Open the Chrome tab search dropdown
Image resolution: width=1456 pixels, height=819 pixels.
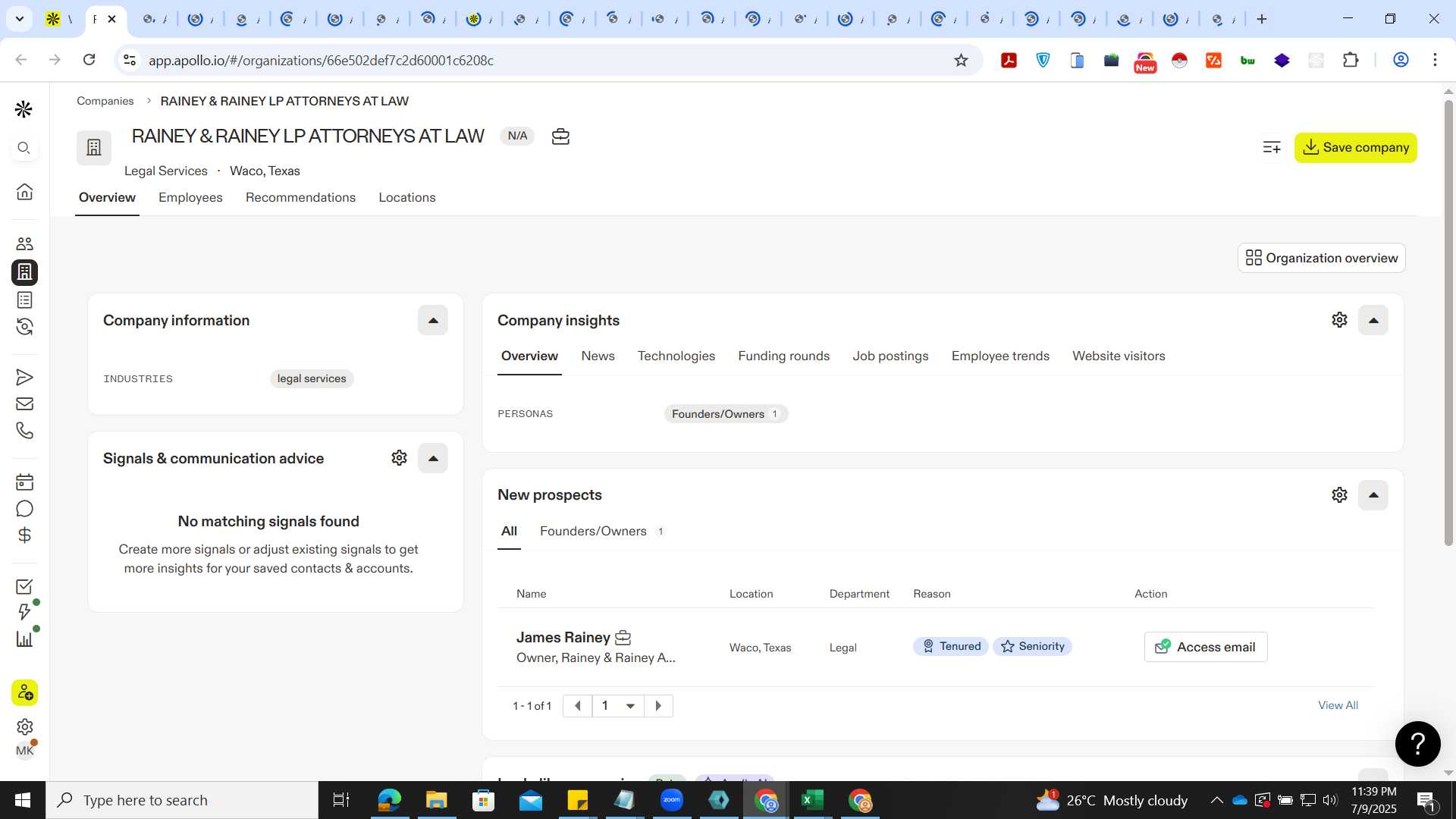tap(19, 19)
